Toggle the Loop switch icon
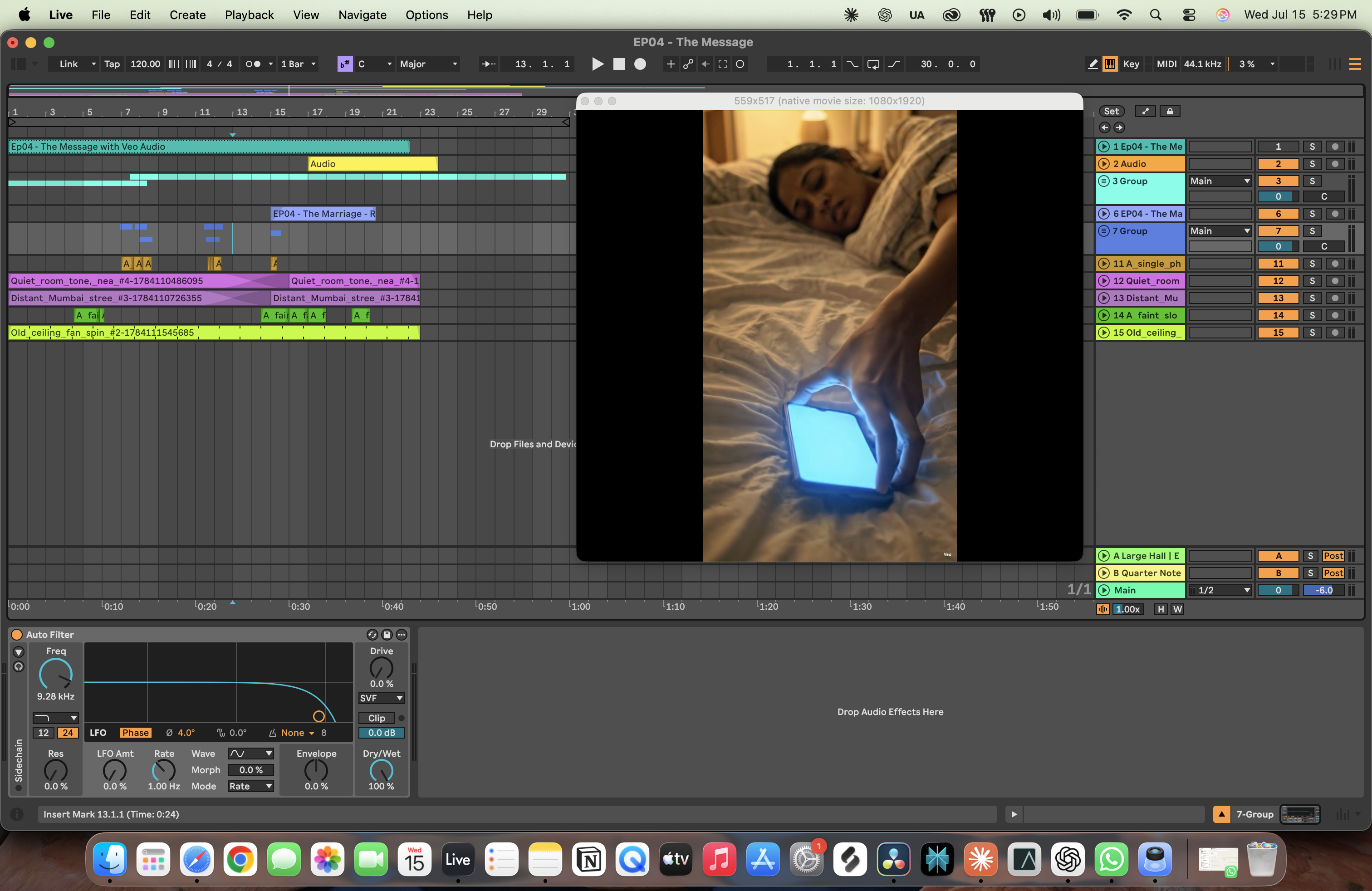1372x891 pixels. pyautogui.click(x=873, y=64)
